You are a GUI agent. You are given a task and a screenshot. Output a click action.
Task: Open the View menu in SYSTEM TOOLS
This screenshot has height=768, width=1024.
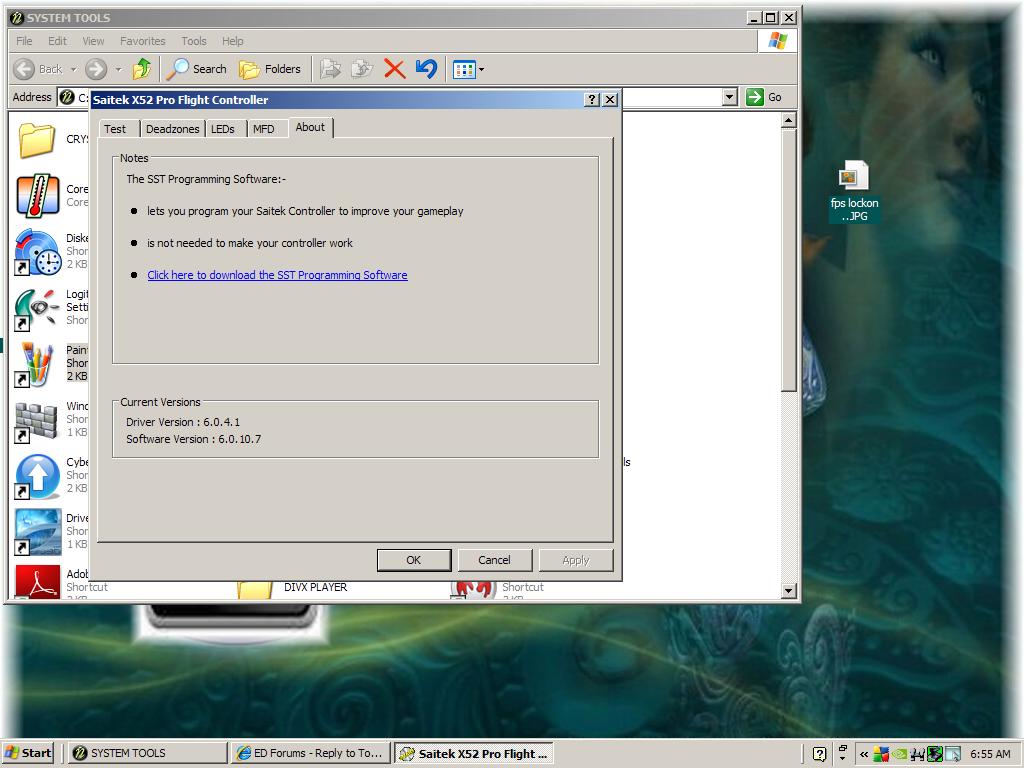click(x=93, y=40)
